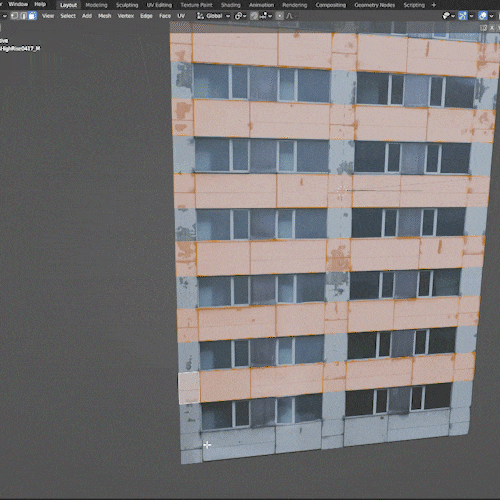Select face select mode icon
The height and width of the screenshot is (500, 500).
point(32,16)
